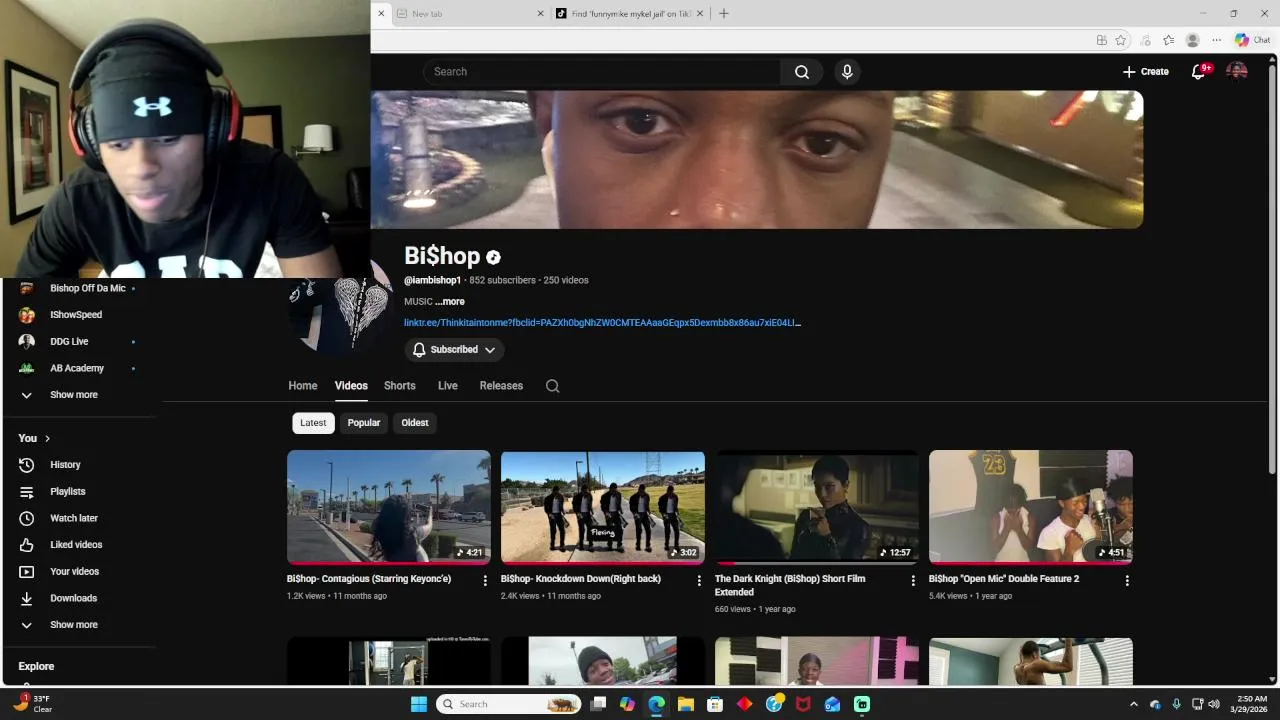Close the New tab browser tab
This screenshot has width=1280, height=720.
541,14
